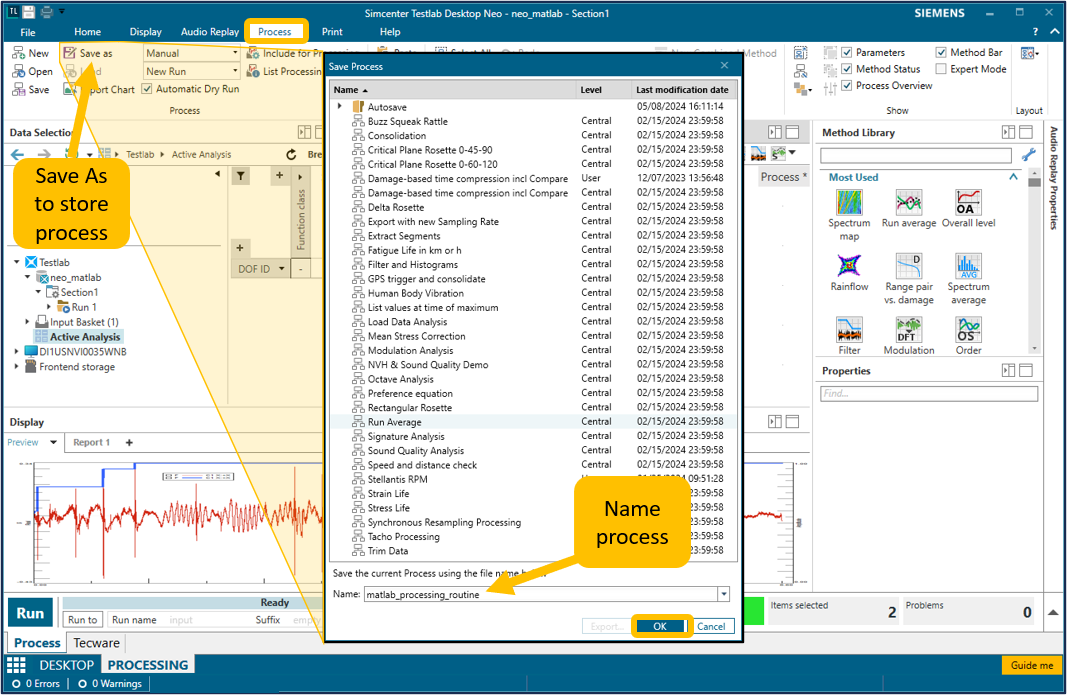Click the Method Library vertical scrollbar
Viewport: 1068px width, 696px height.
tap(1035, 262)
